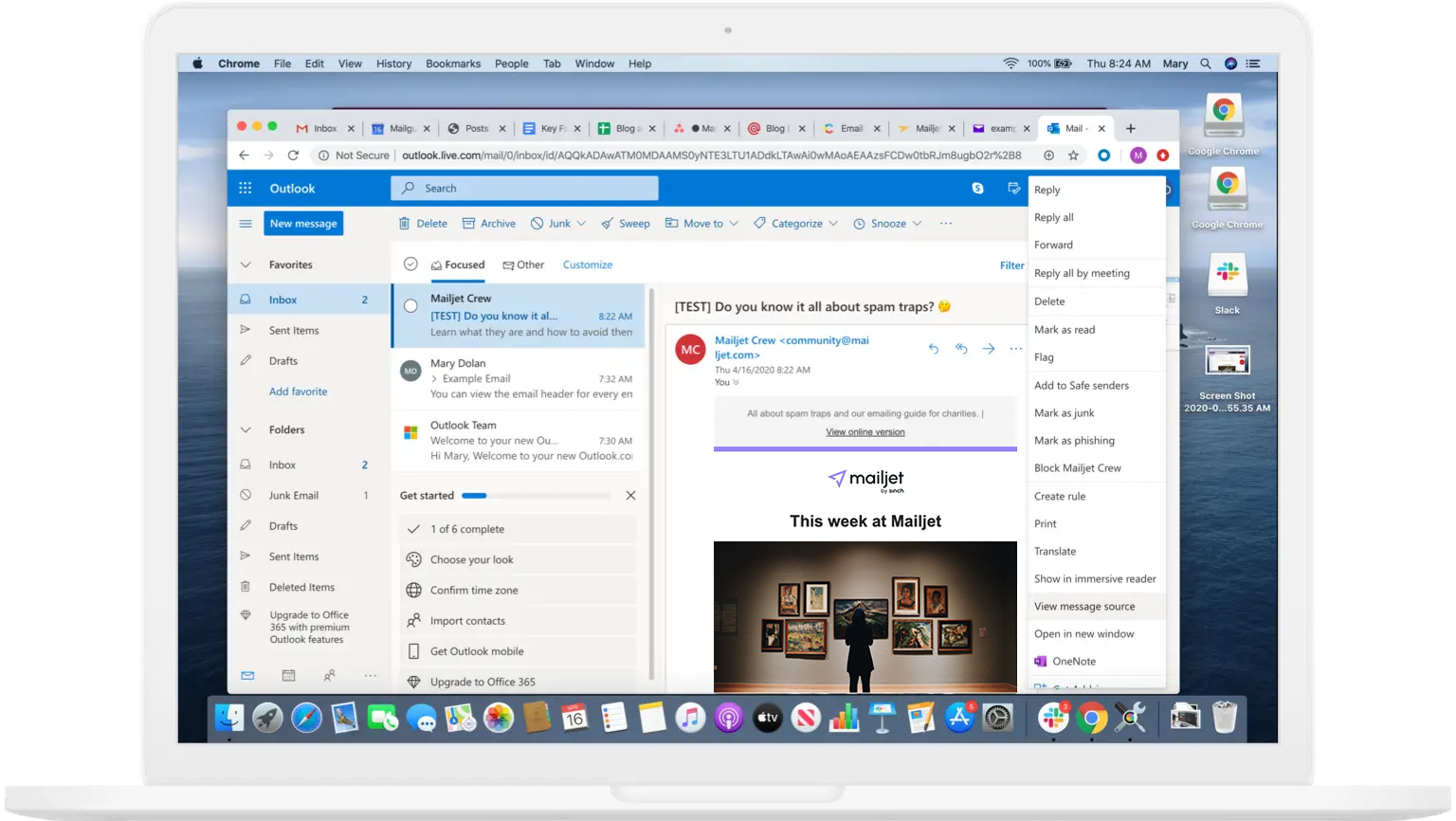Screen dimensions: 1456x821
Task: Click Add favorite link in sidebar
Action: (x=298, y=392)
